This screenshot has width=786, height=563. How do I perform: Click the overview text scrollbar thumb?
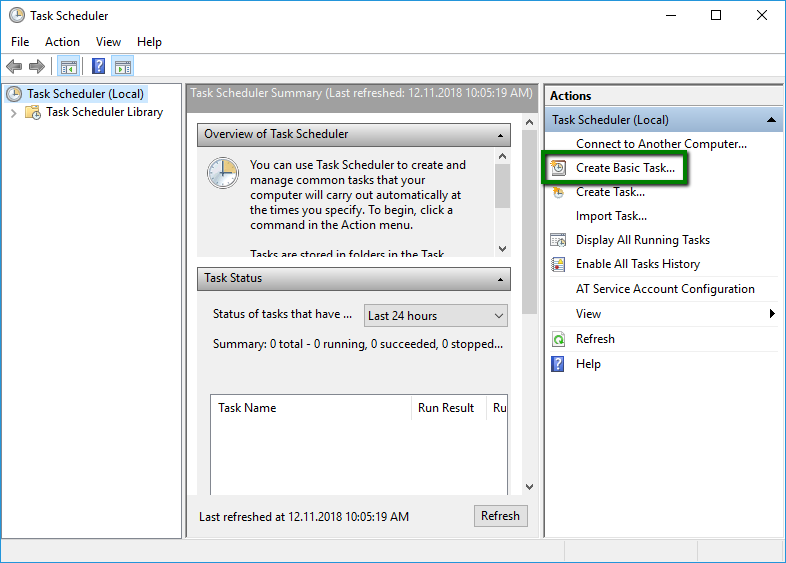click(x=503, y=185)
